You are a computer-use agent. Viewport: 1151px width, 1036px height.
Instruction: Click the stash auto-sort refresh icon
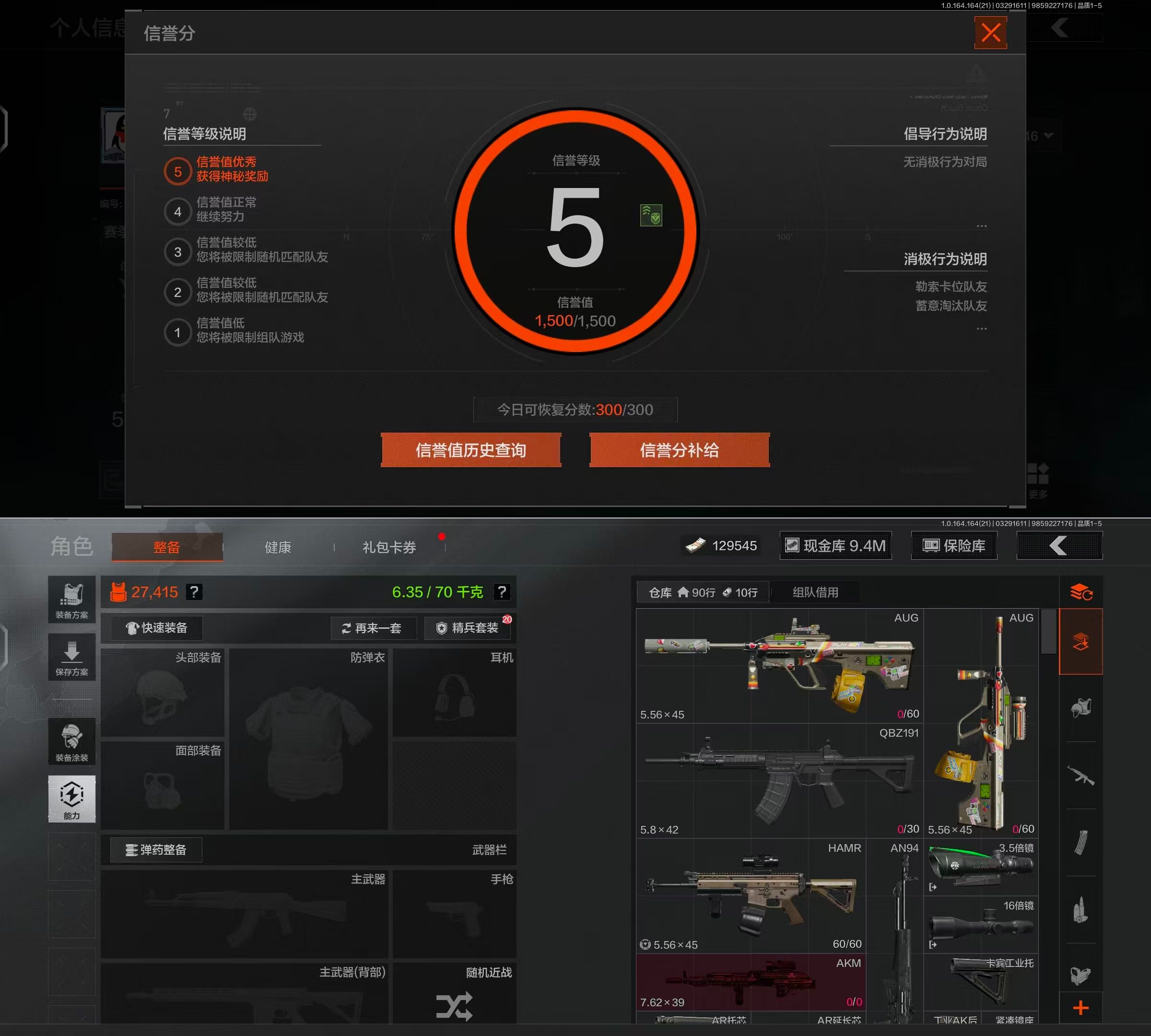coord(1081,592)
